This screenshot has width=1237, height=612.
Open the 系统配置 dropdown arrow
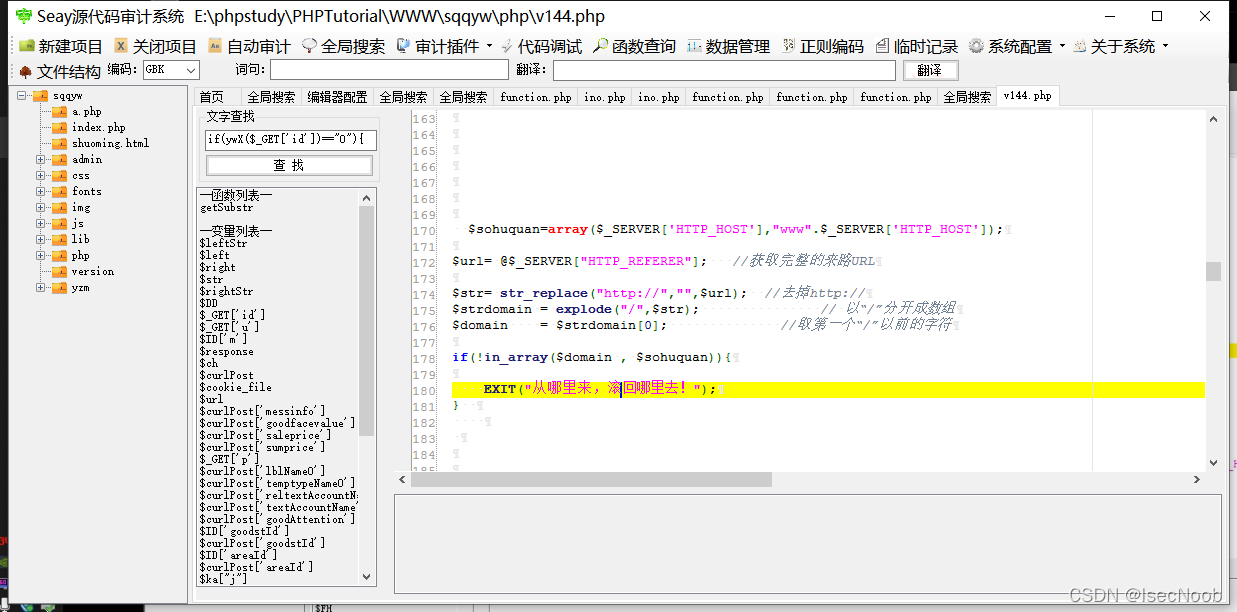(1062, 46)
